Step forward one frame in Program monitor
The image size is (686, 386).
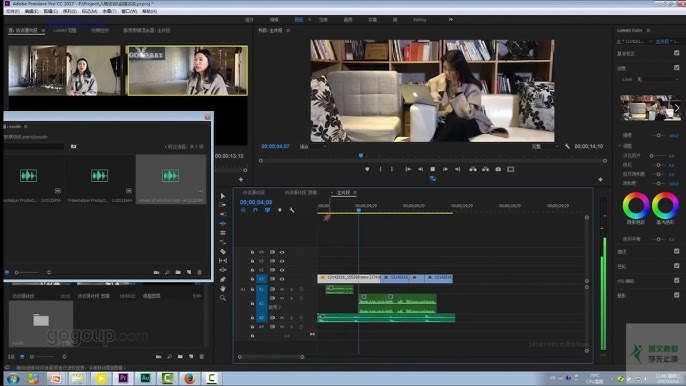(445, 169)
